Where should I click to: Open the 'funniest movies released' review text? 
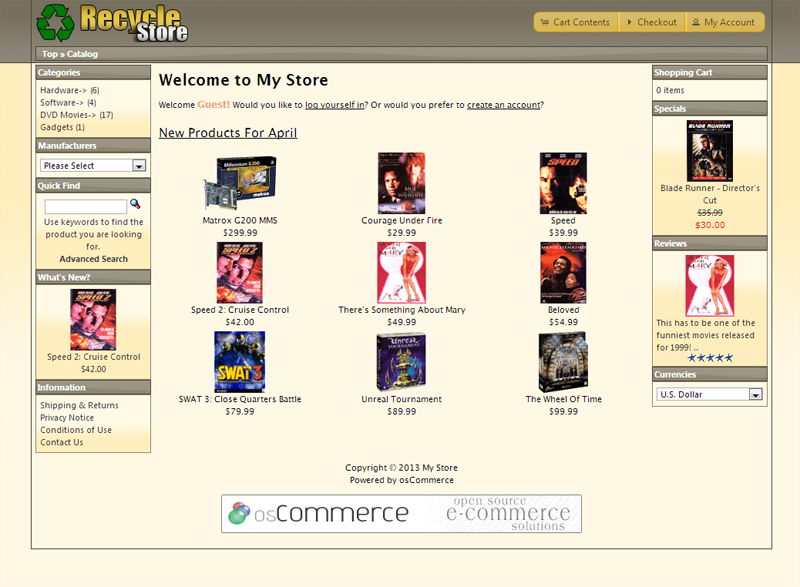[706, 335]
